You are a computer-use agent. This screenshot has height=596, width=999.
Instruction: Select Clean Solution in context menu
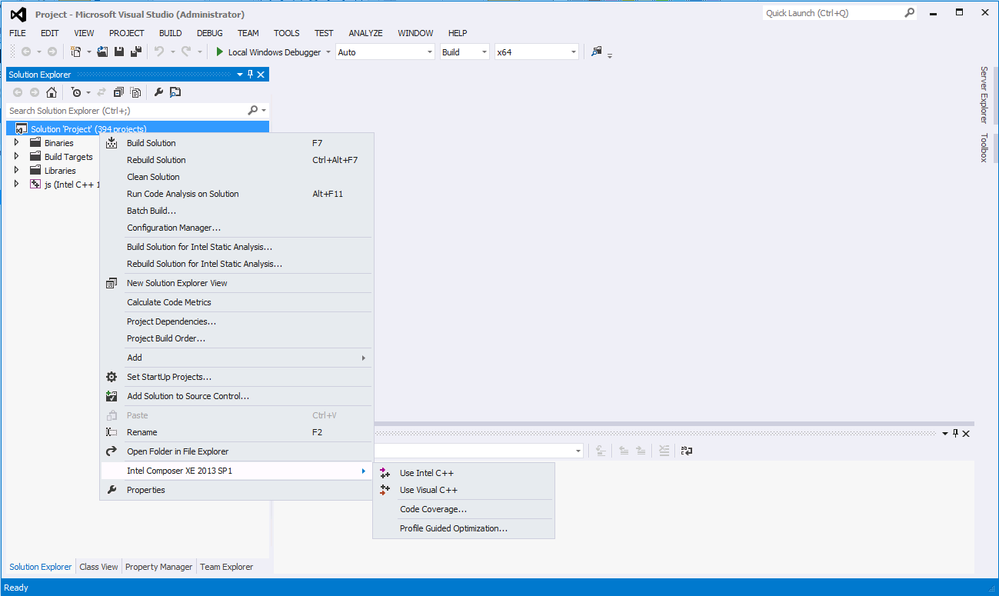tap(236, 177)
